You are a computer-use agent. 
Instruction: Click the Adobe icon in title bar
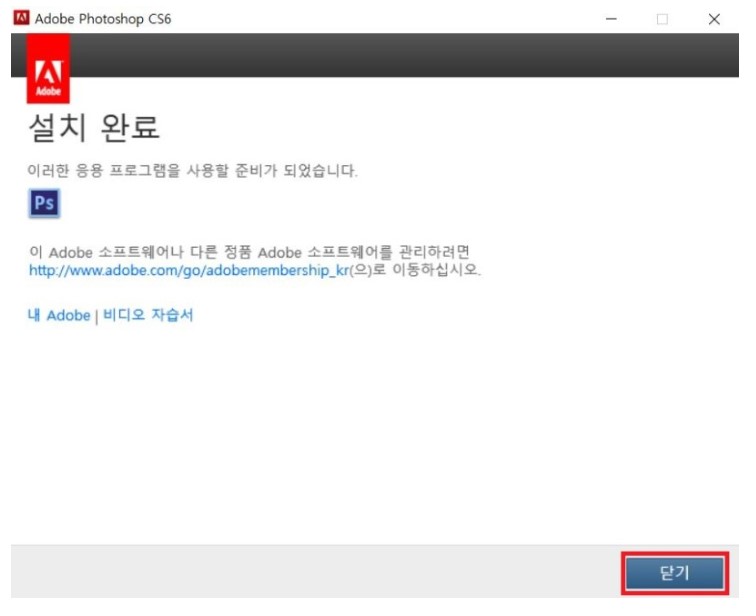22,18
